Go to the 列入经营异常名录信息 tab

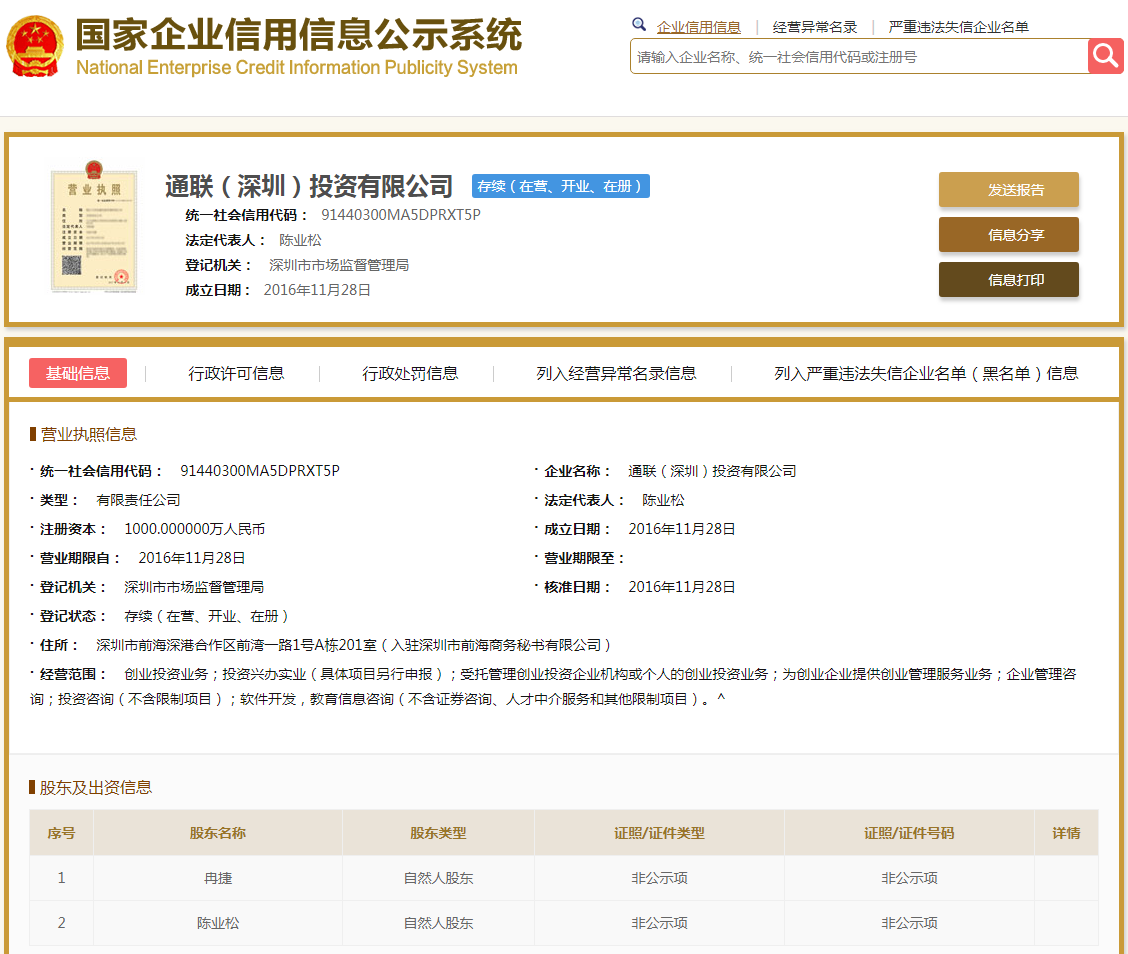[616, 373]
